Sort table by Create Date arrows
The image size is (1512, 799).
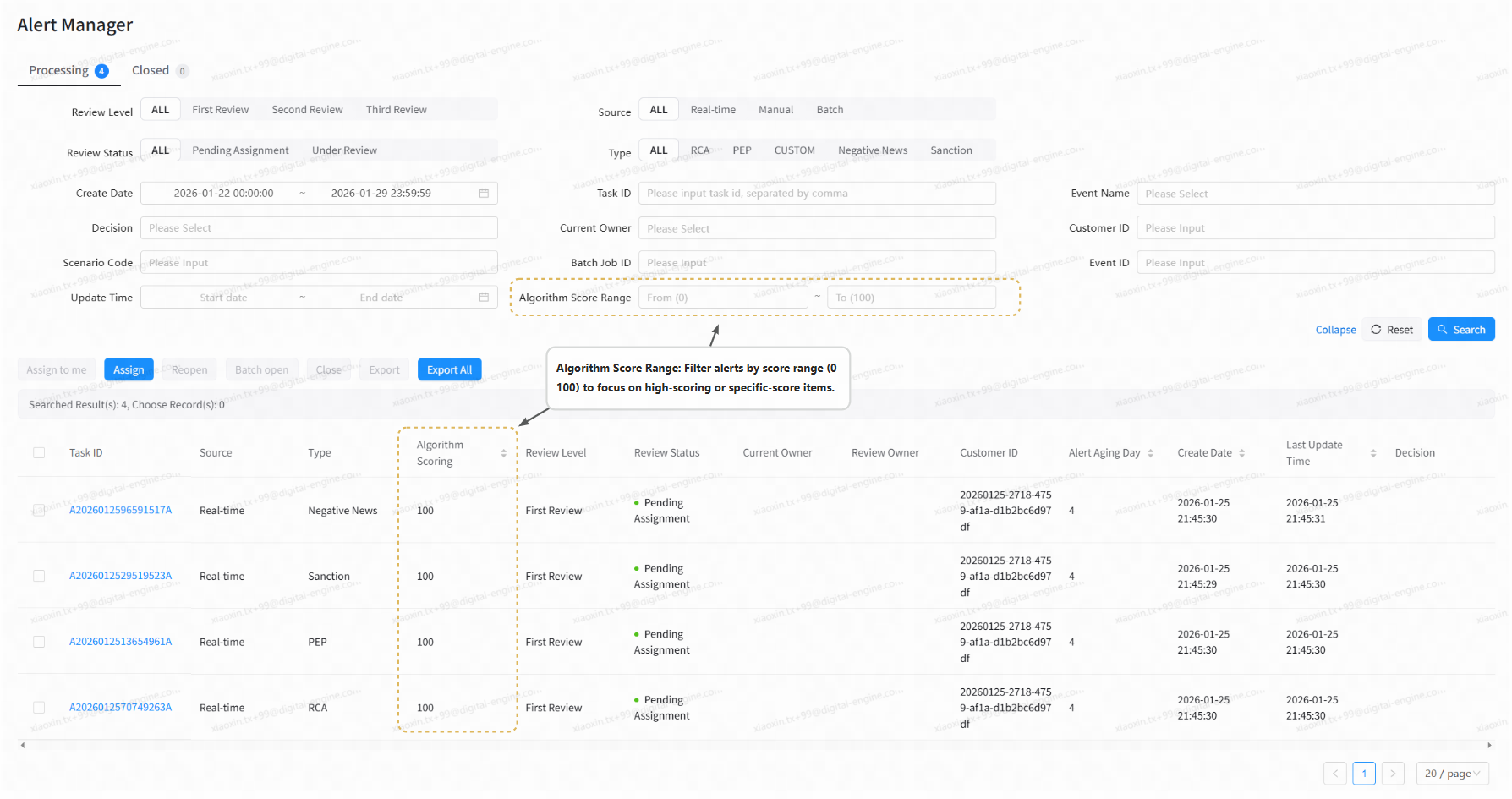1242,453
